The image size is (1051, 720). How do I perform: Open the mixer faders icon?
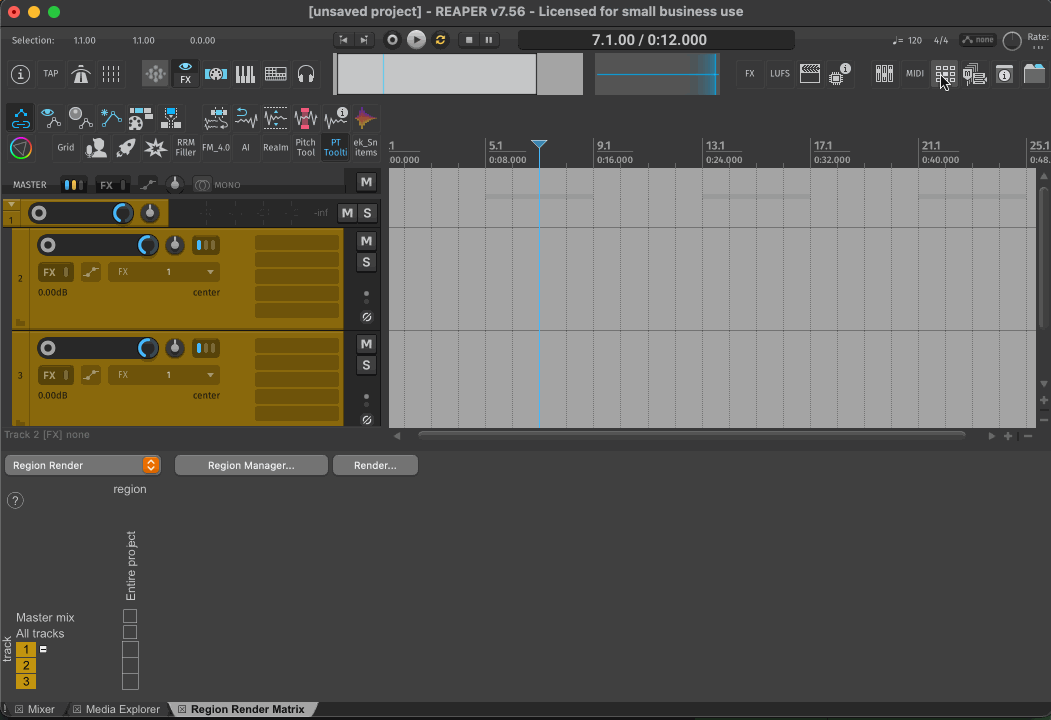click(884, 74)
